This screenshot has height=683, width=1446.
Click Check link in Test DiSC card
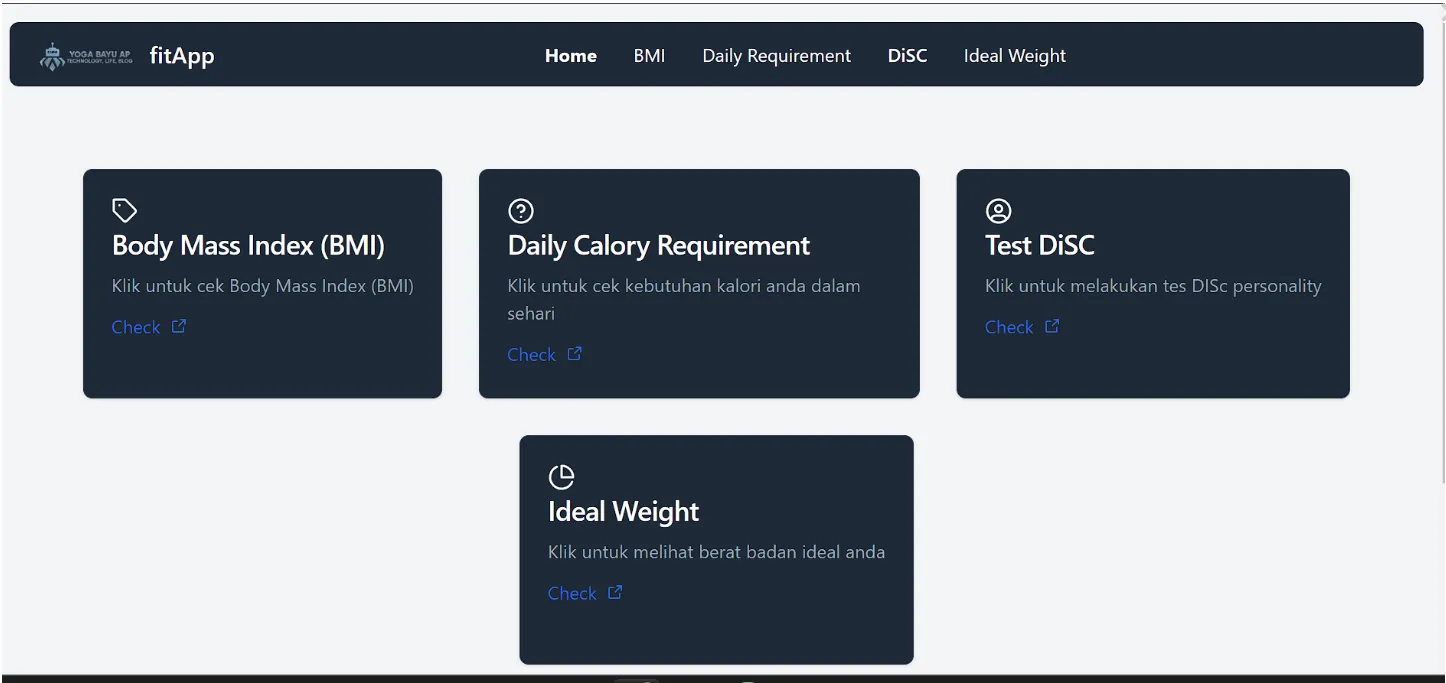(1009, 327)
